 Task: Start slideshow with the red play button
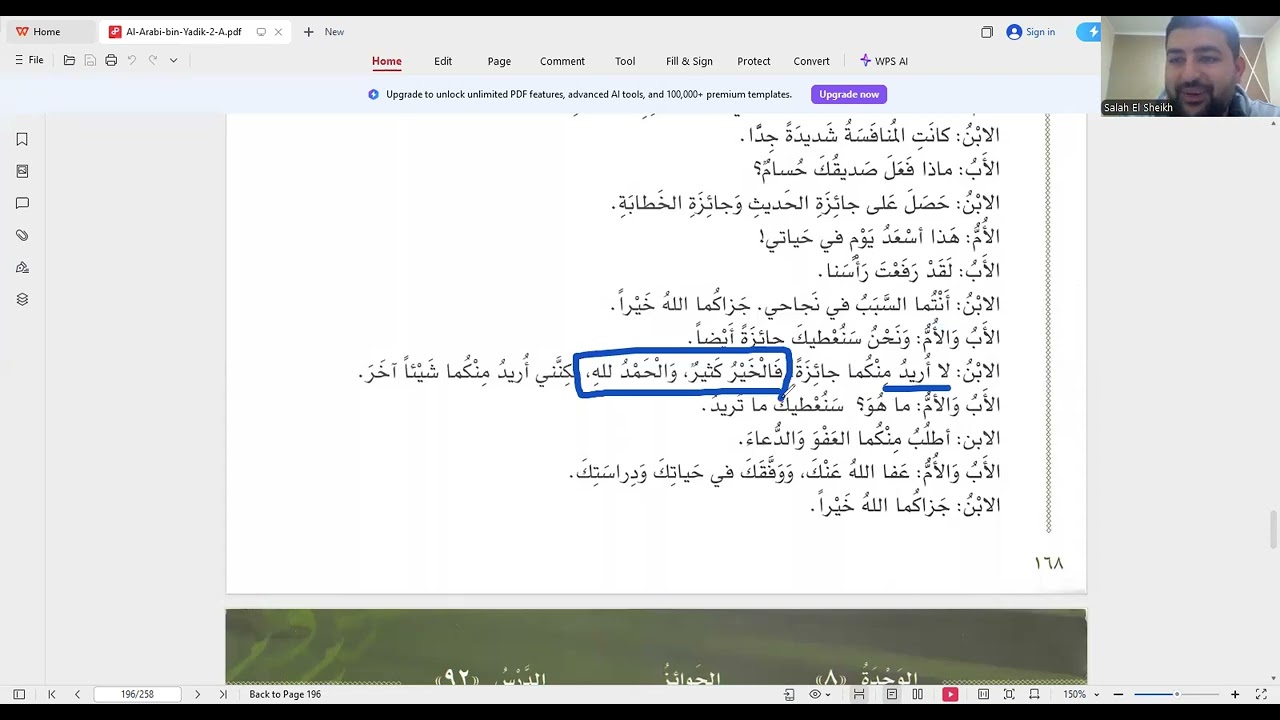[x=950, y=694]
